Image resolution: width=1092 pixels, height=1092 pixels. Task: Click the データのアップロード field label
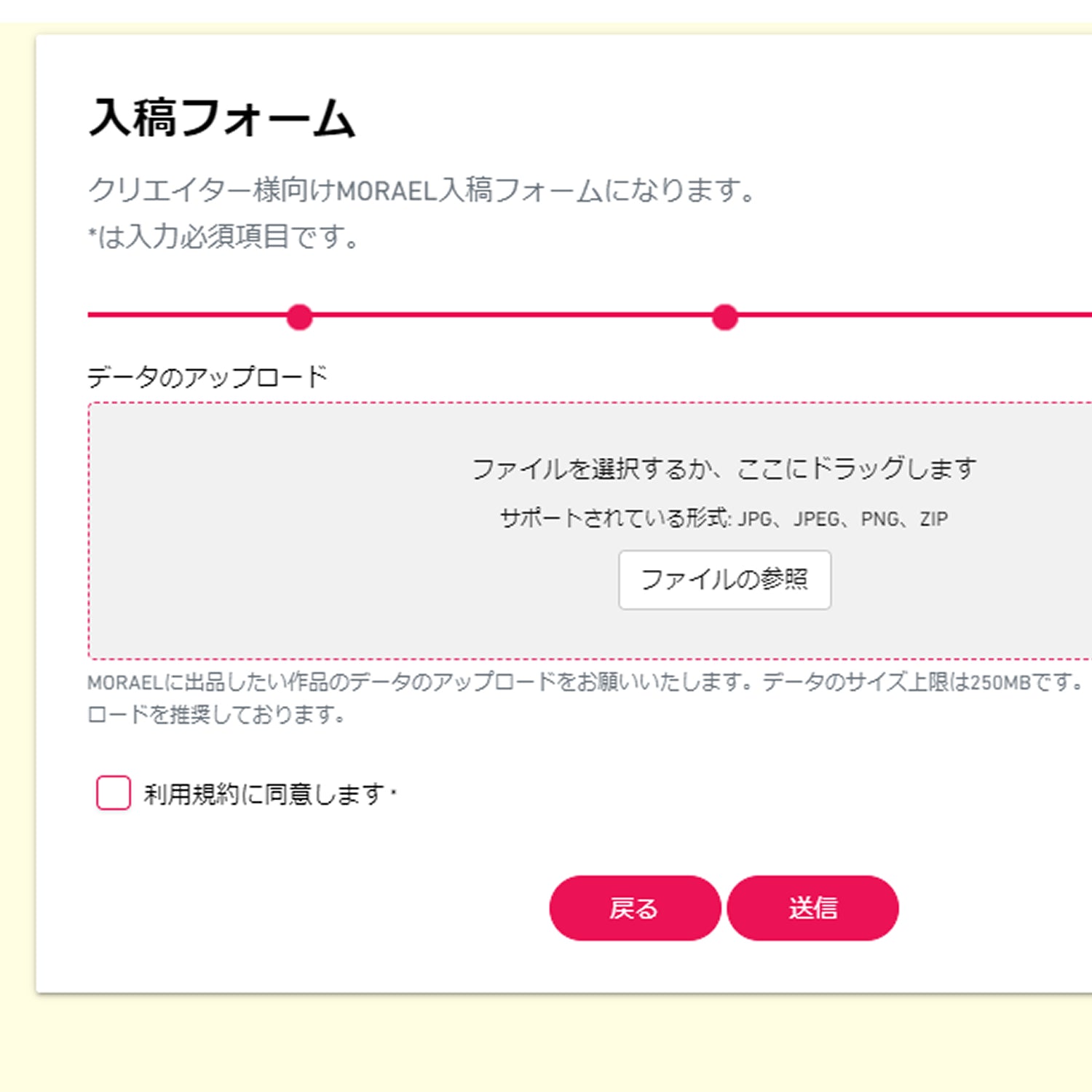207,377
